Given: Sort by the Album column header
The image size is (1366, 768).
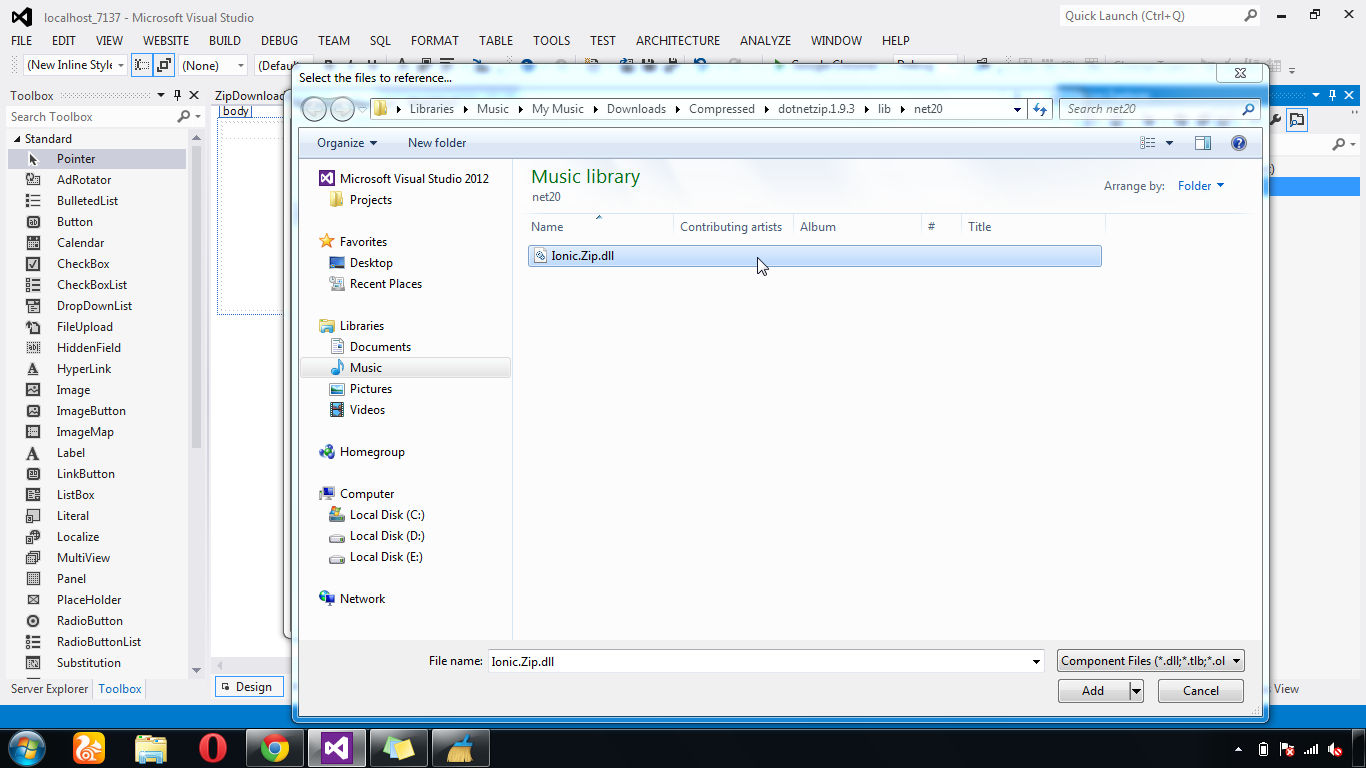Looking at the screenshot, I should click(857, 227).
